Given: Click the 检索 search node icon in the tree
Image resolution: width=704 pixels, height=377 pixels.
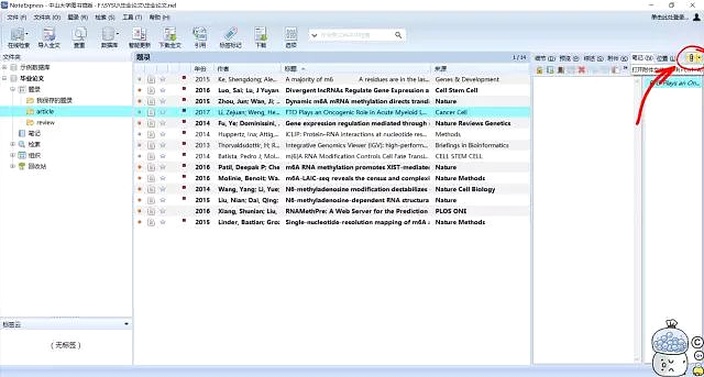Looking at the screenshot, I should point(22,144).
